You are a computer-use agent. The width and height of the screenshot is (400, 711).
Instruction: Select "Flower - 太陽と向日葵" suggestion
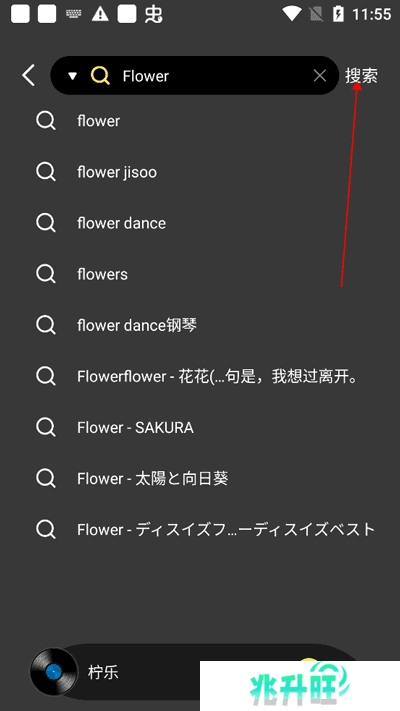200,478
